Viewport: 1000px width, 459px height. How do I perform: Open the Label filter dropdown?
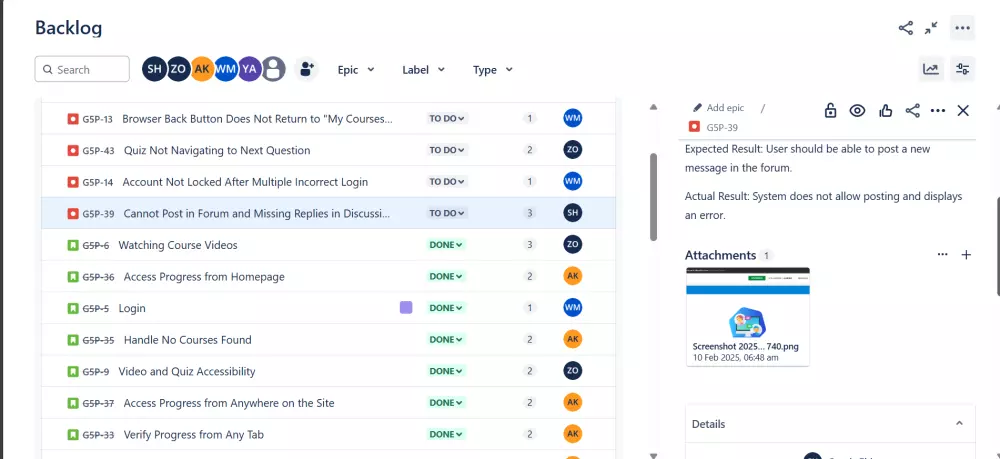tap(423, 69)
